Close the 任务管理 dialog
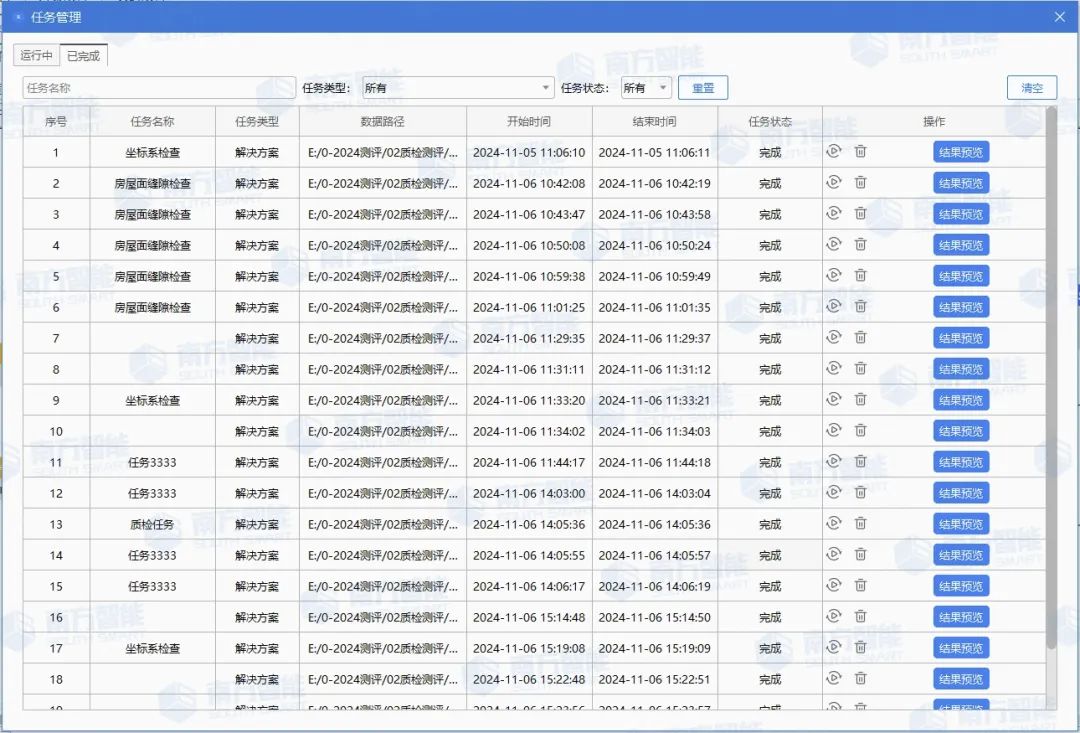The height and width of the screenshot is (733, 1080). (x=1060, y=17)
